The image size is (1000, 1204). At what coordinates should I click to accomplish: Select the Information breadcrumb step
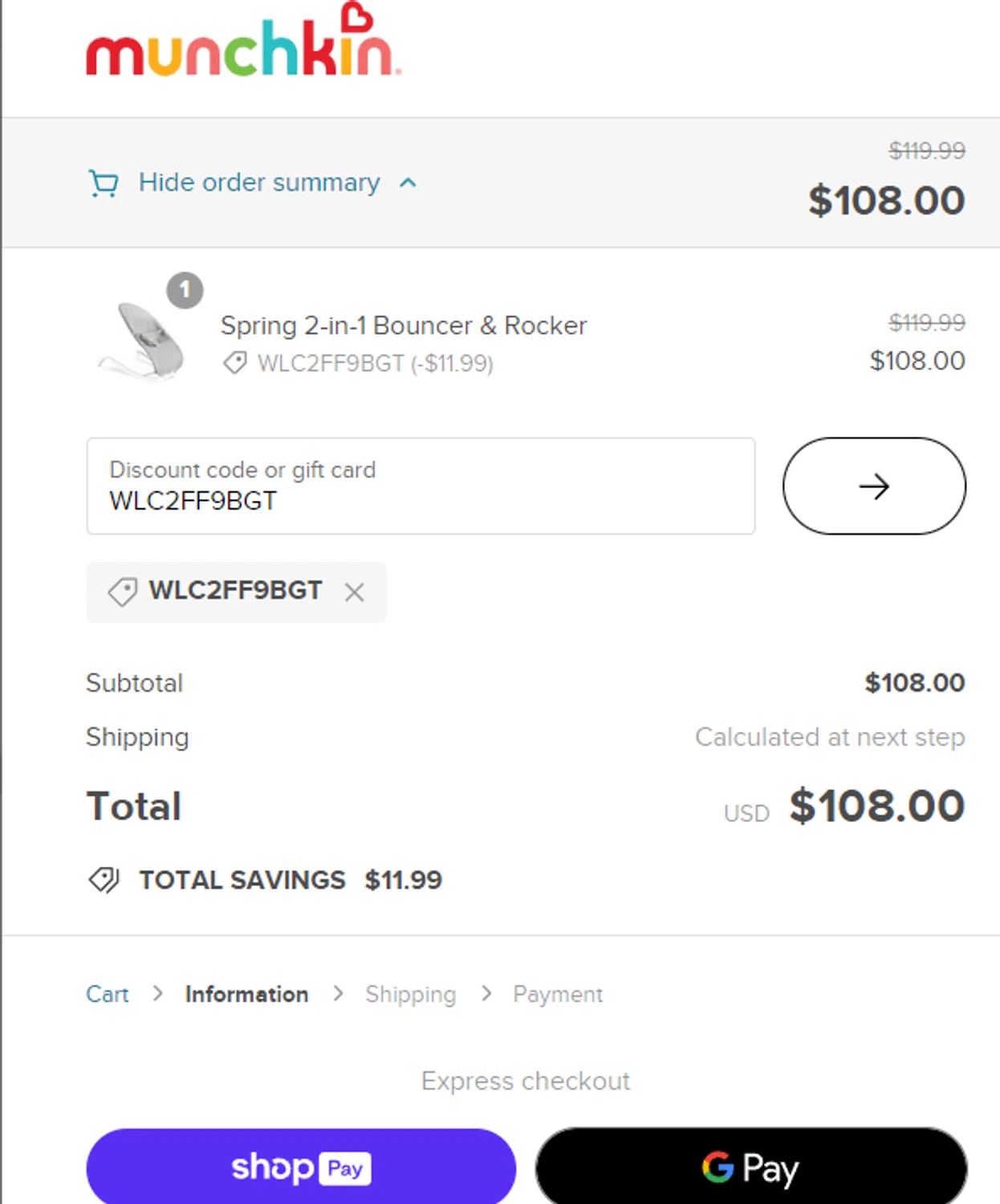(246, 995)
